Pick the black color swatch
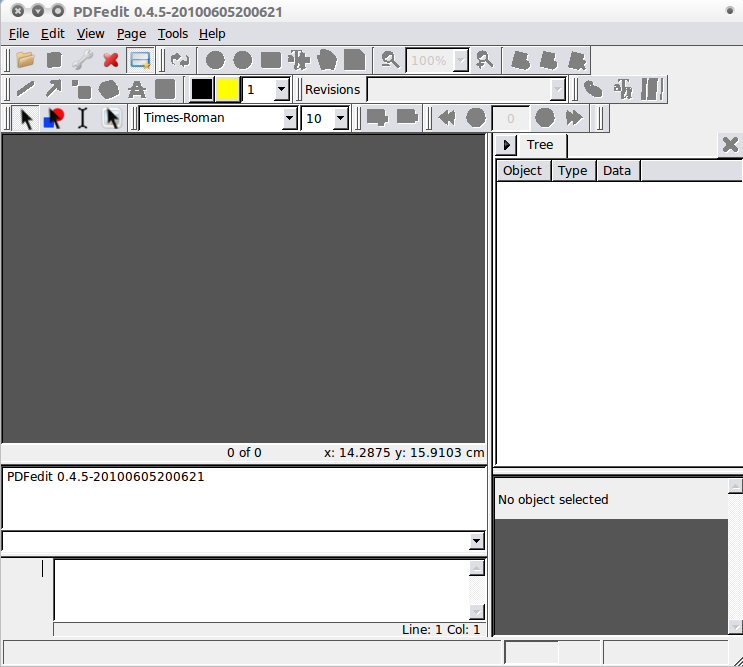This screenshot has width=743, height=667. click(201, 89)
